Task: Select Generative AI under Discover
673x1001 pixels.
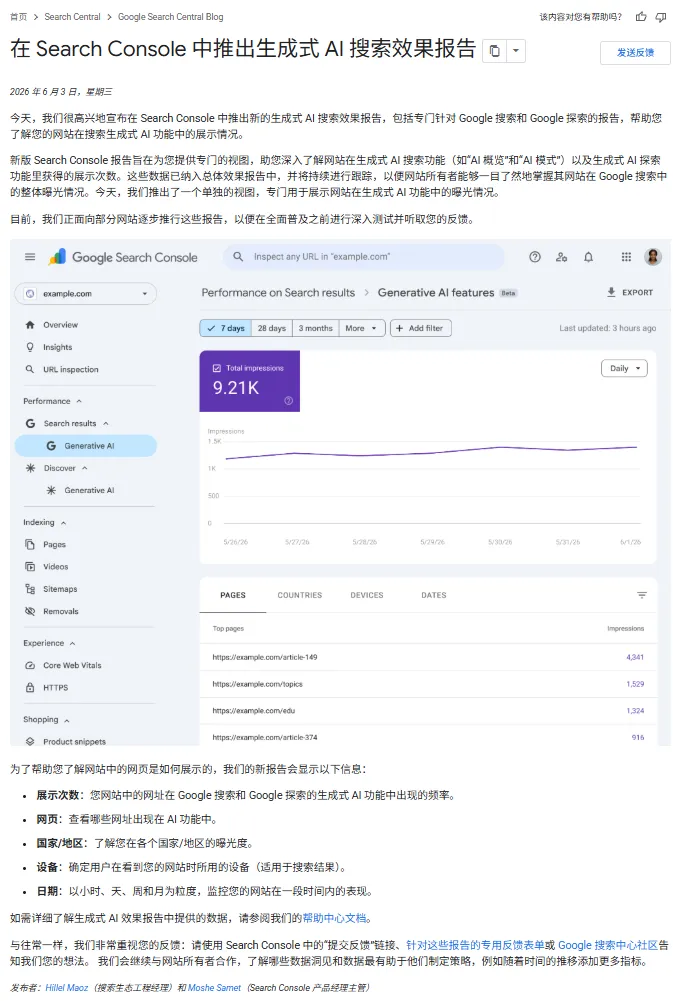Action: [x=89, y=490]
